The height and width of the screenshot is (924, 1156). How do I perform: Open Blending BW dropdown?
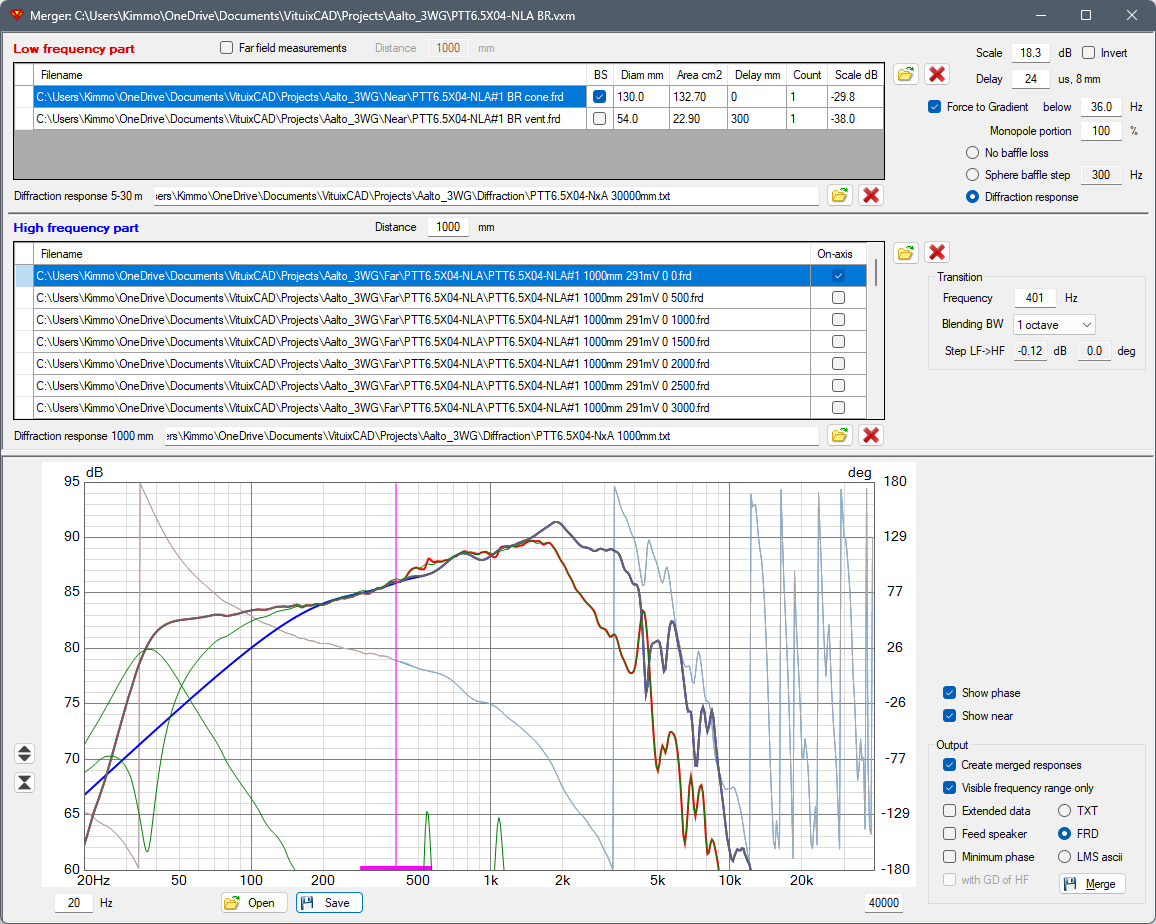point(1054,324)
